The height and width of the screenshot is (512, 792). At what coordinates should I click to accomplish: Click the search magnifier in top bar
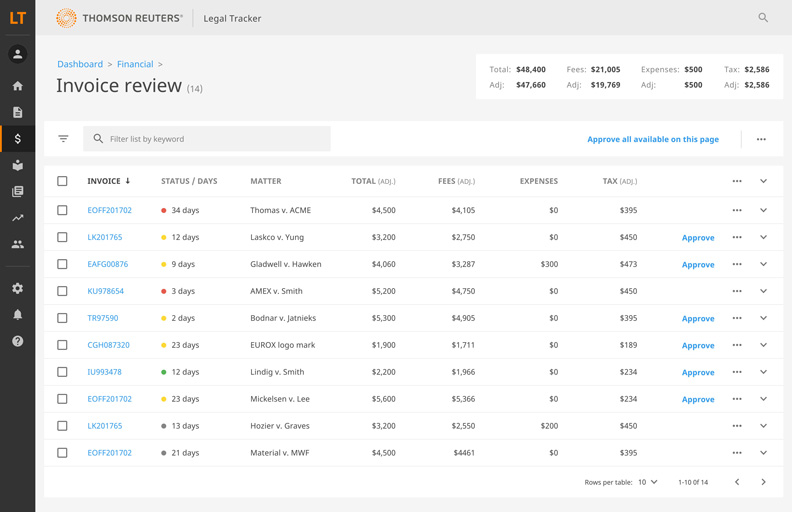763,18
